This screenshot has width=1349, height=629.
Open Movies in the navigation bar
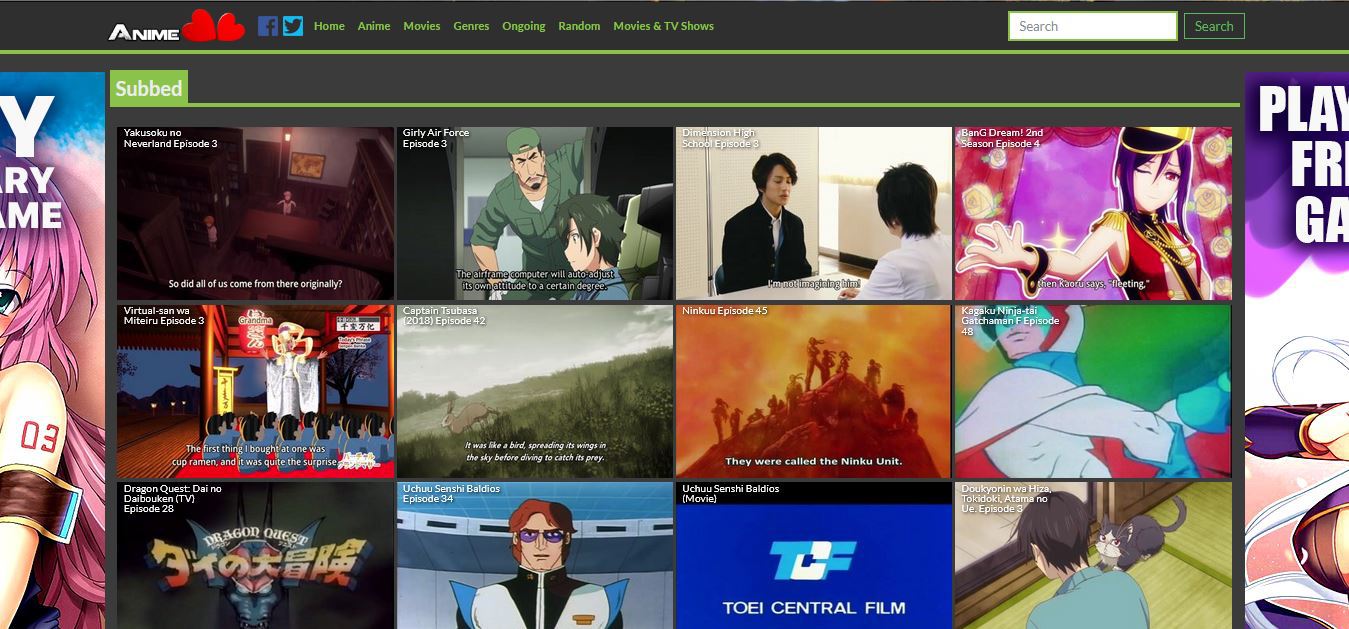click(x=422, y=26)
